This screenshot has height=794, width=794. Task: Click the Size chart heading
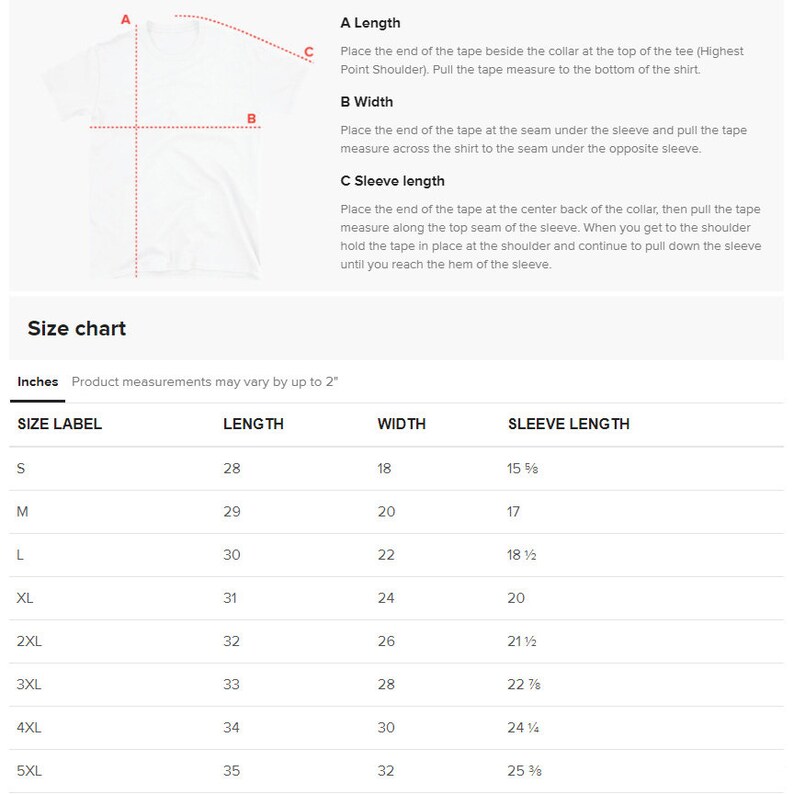(x=76, y=328)
